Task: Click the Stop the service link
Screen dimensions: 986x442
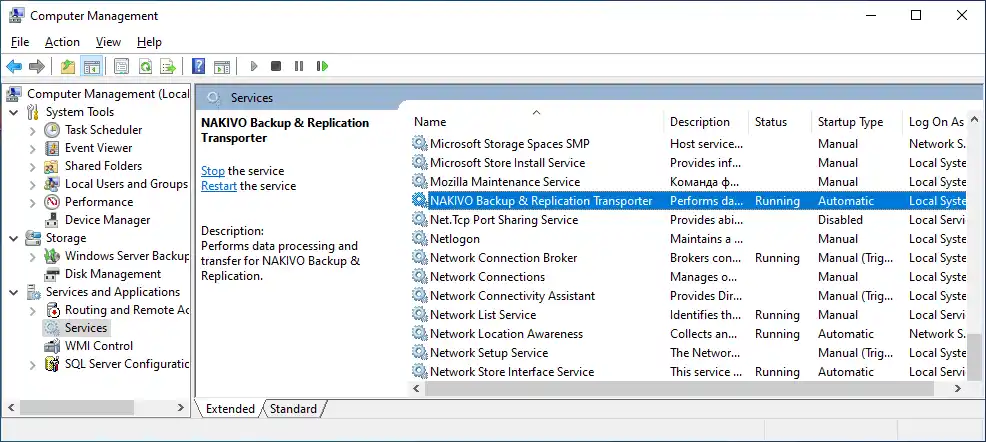Action: 213,171
